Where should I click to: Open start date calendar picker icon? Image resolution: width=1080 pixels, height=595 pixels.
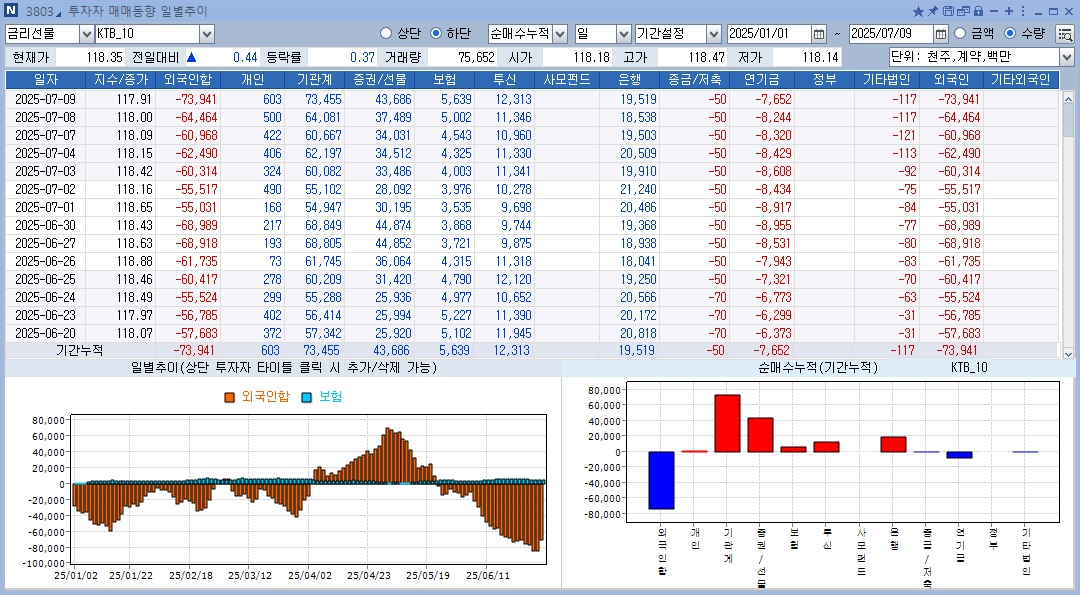pyautogui.click(x=818, y=34)
